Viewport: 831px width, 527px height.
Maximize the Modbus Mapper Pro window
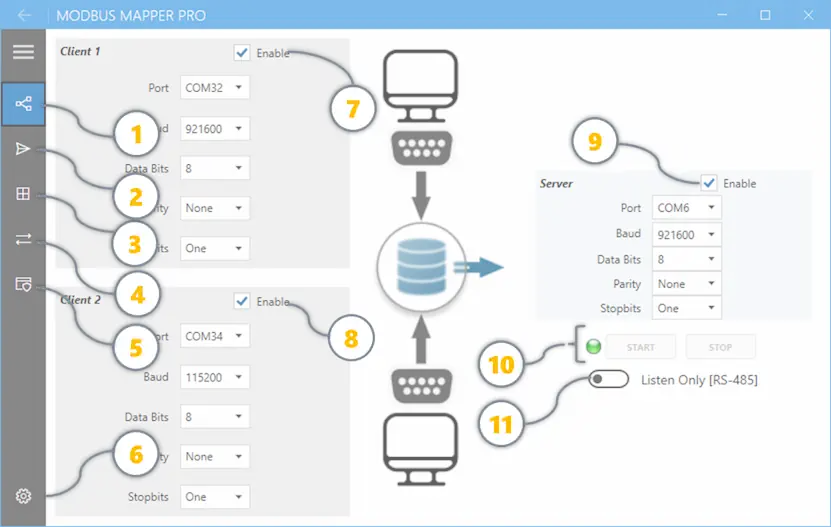click(x=765, y=15)
